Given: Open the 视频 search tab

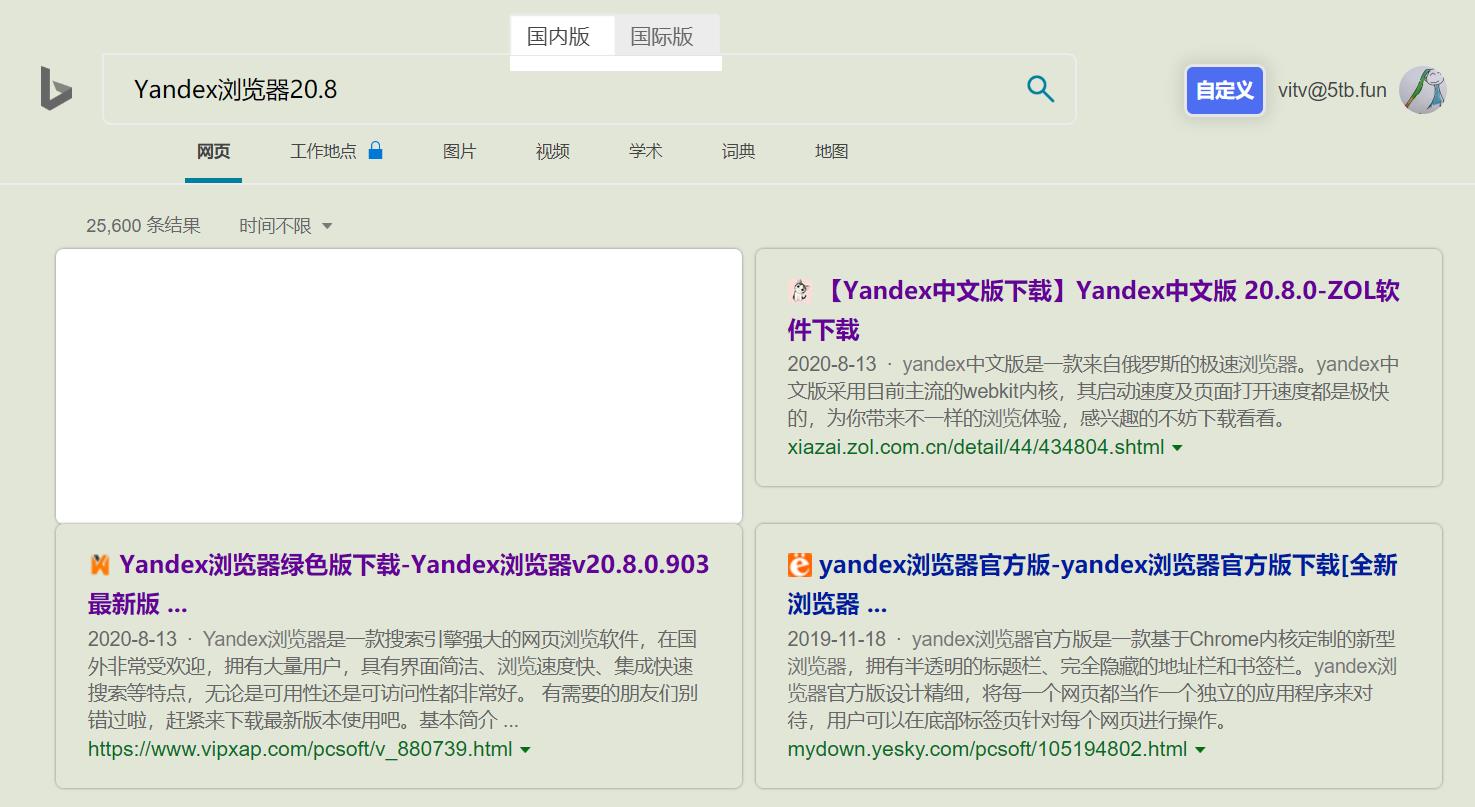Looking at the screenshot, I should tap(552, 151).
